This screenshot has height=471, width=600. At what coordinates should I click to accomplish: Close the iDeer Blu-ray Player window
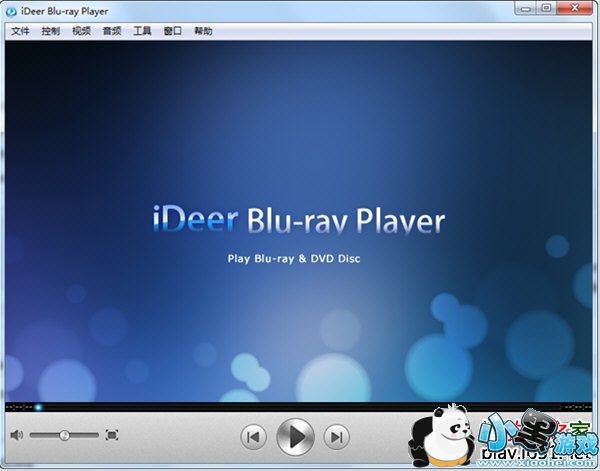[576, 9]
